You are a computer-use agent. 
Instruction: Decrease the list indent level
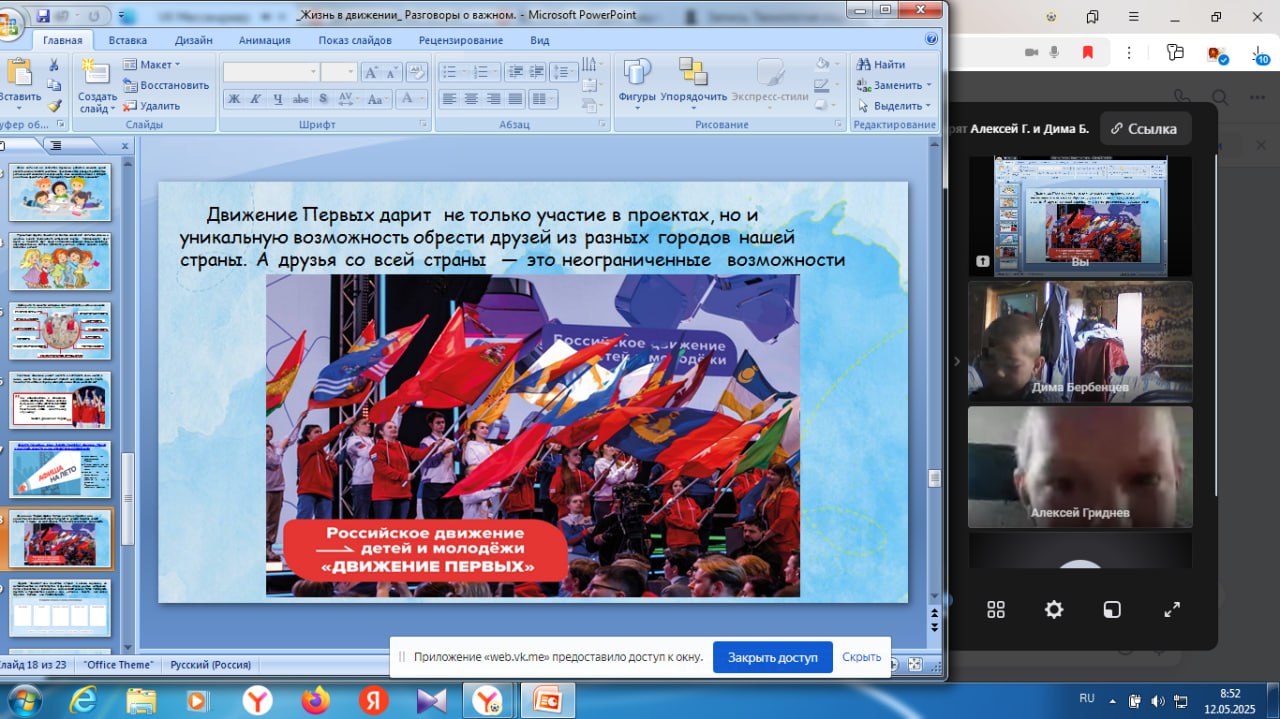click(x=515, y=72)
